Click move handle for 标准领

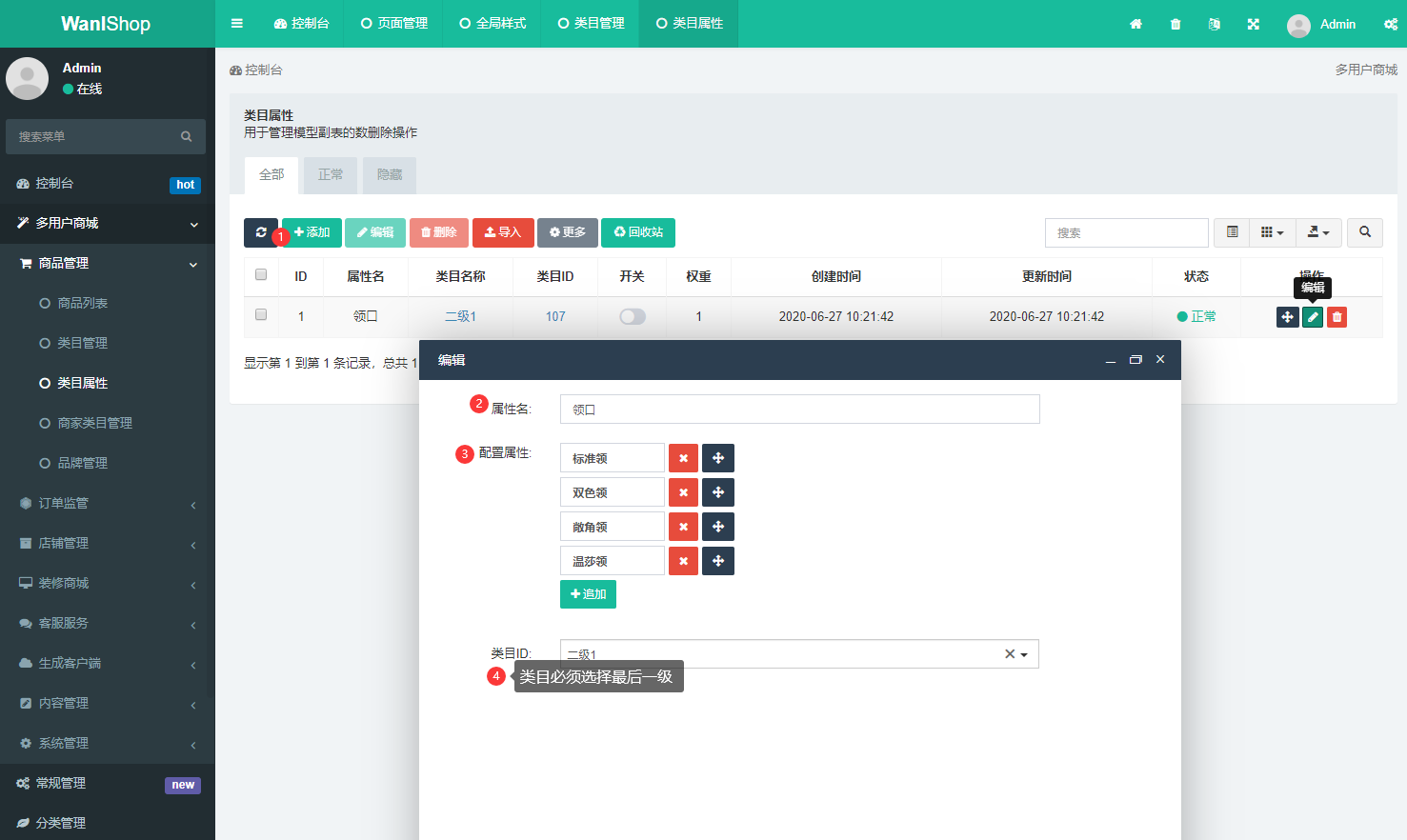click(718, 458)
